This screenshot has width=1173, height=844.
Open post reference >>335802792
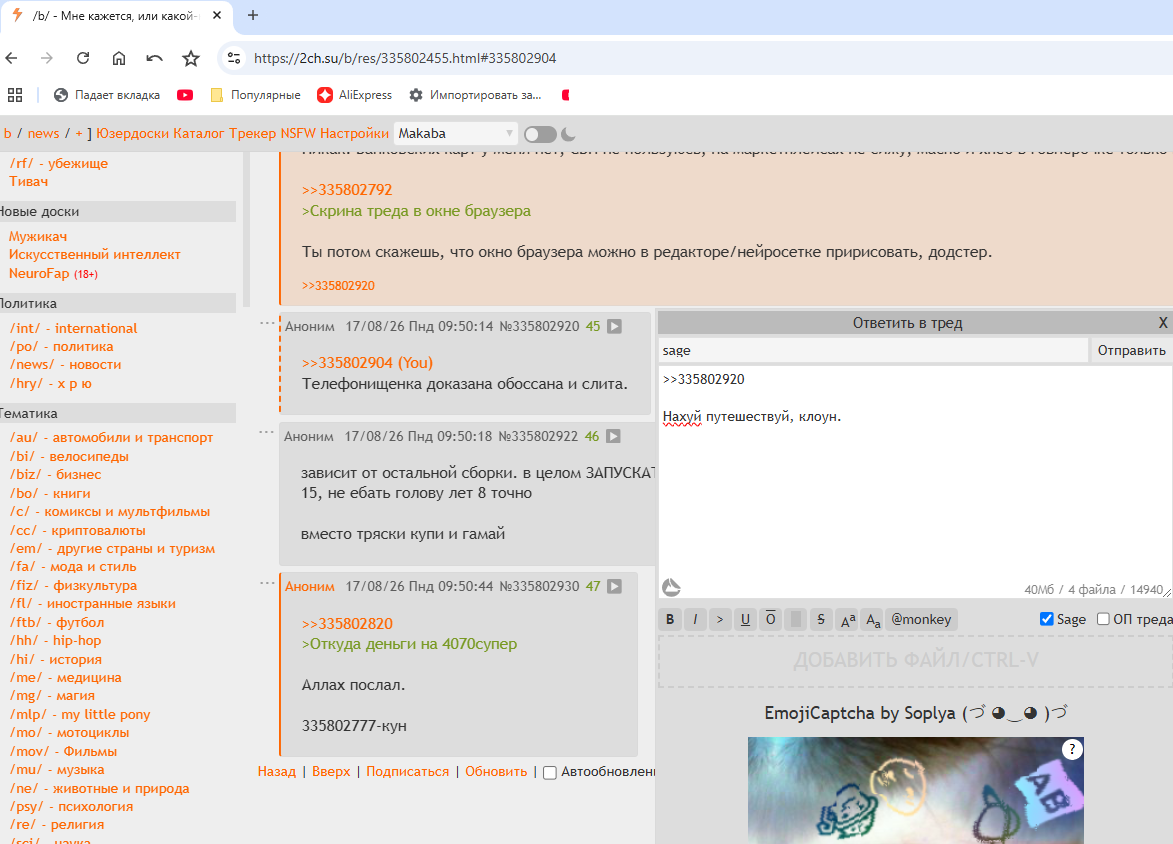pyautogui.click(x=347, y=190)
